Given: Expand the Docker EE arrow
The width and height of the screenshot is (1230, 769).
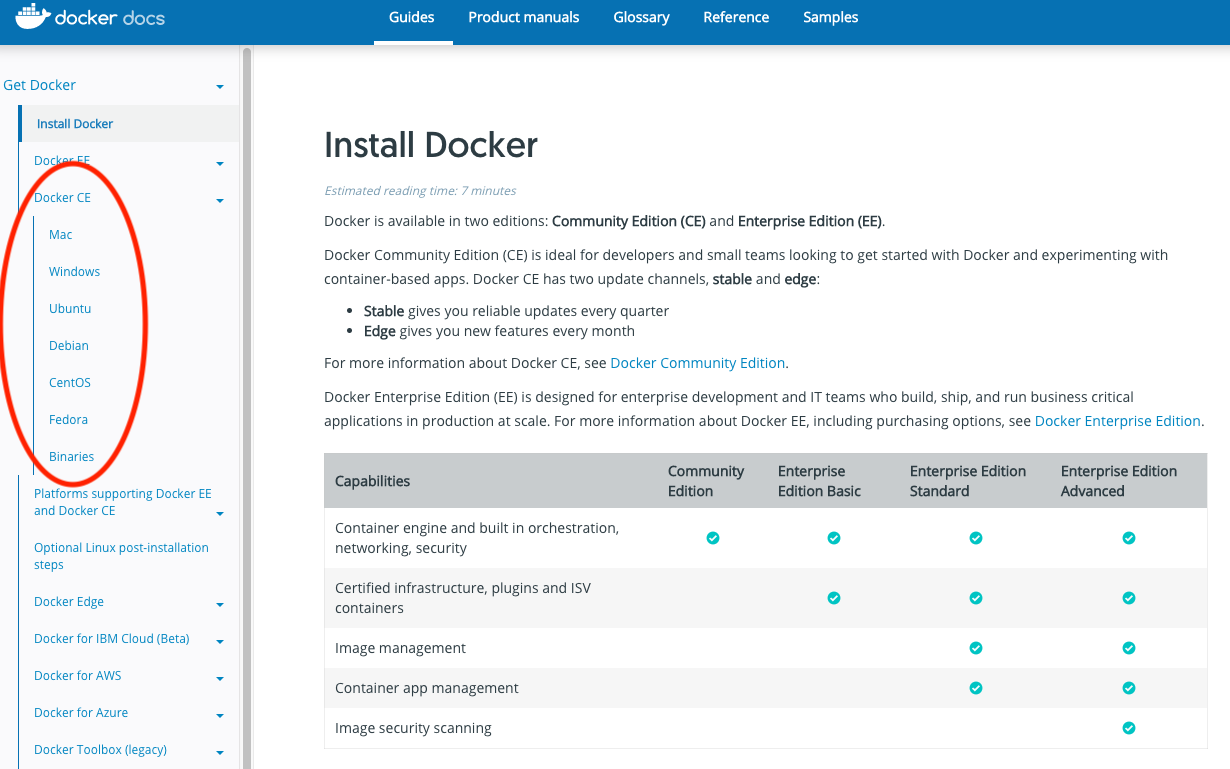Looking at the screenshot, I should (220, 163).
